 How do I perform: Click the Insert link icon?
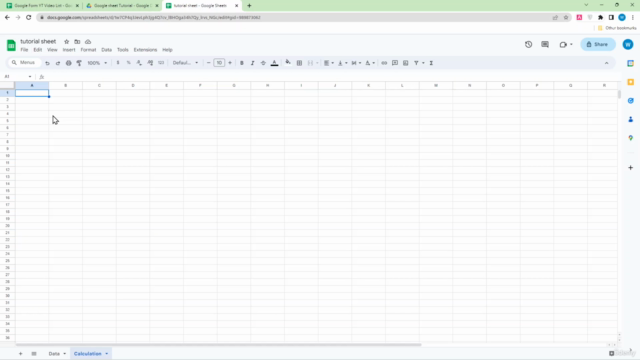(x=384, y=63)
